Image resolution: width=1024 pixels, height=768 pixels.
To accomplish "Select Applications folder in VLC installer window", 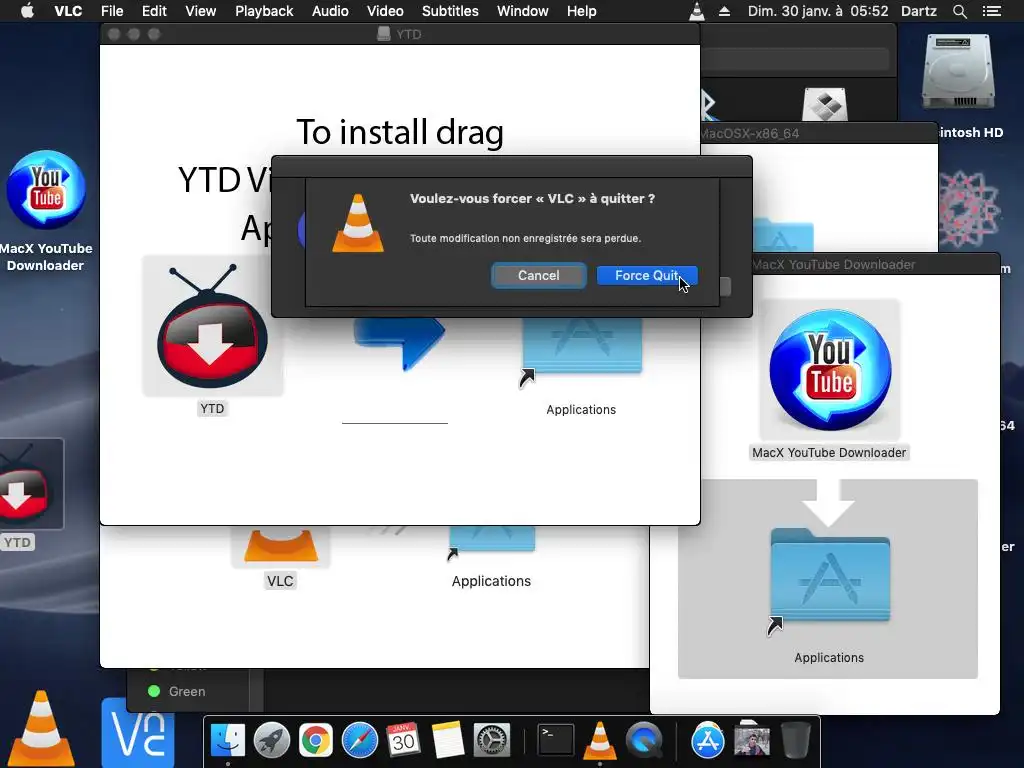I will 492,542.
